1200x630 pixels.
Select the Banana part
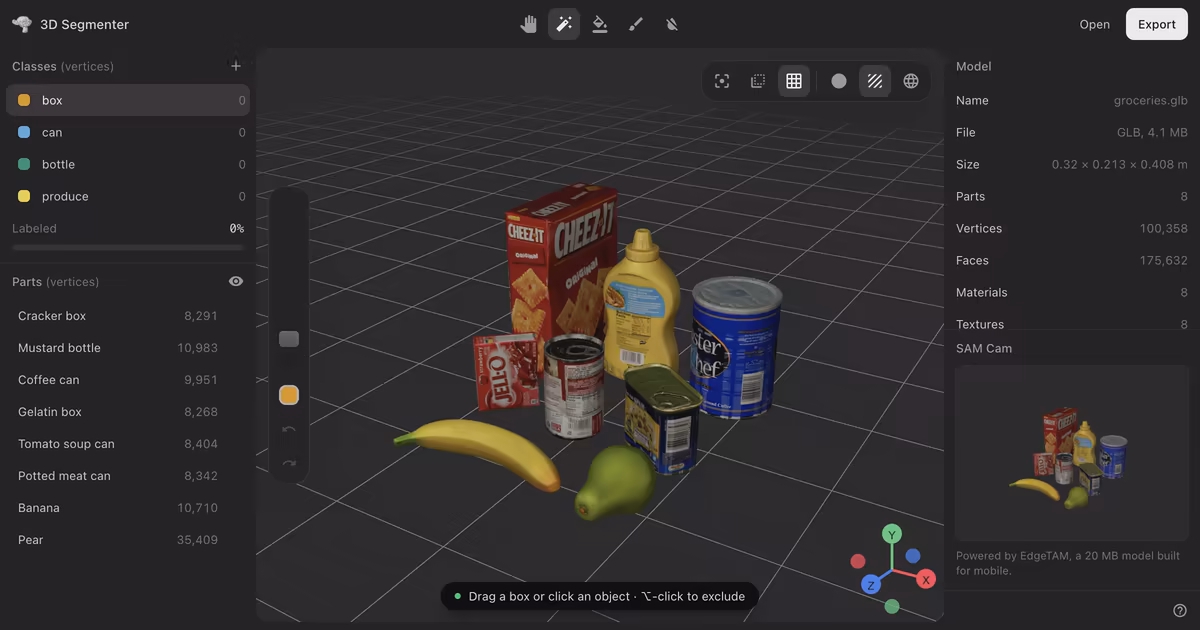click(128, 508)
